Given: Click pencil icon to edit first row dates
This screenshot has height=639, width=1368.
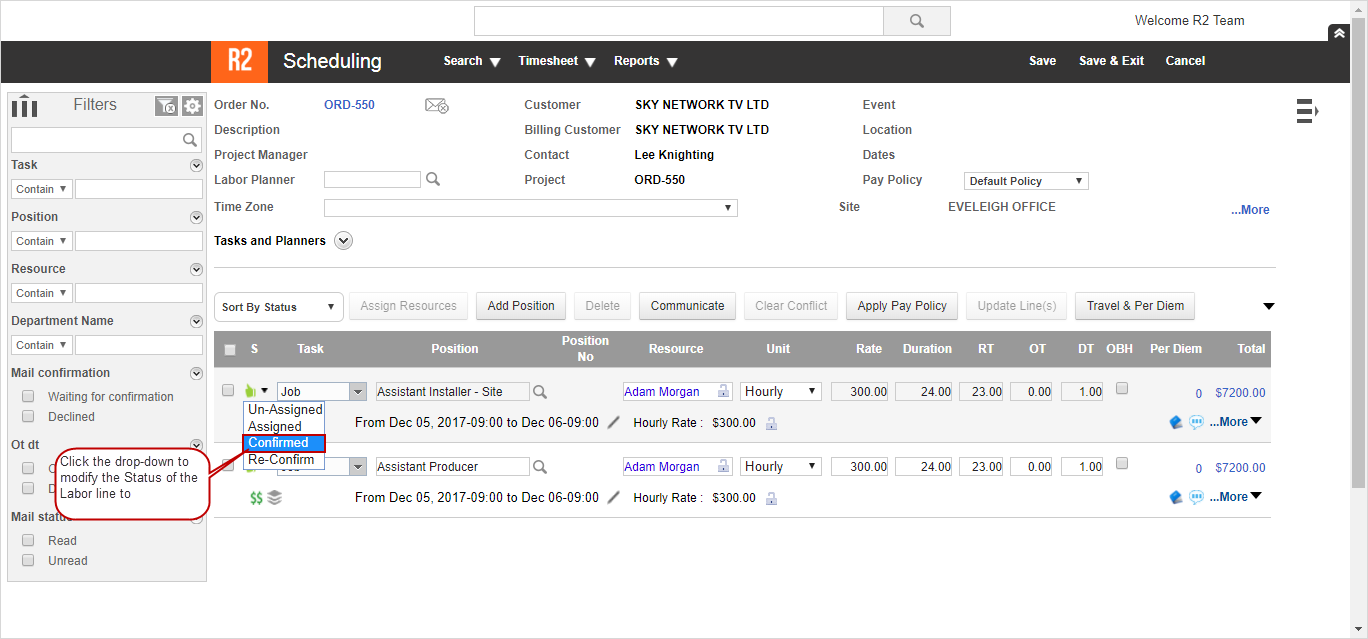Looking at the screenshot, I should coord(614,422).
